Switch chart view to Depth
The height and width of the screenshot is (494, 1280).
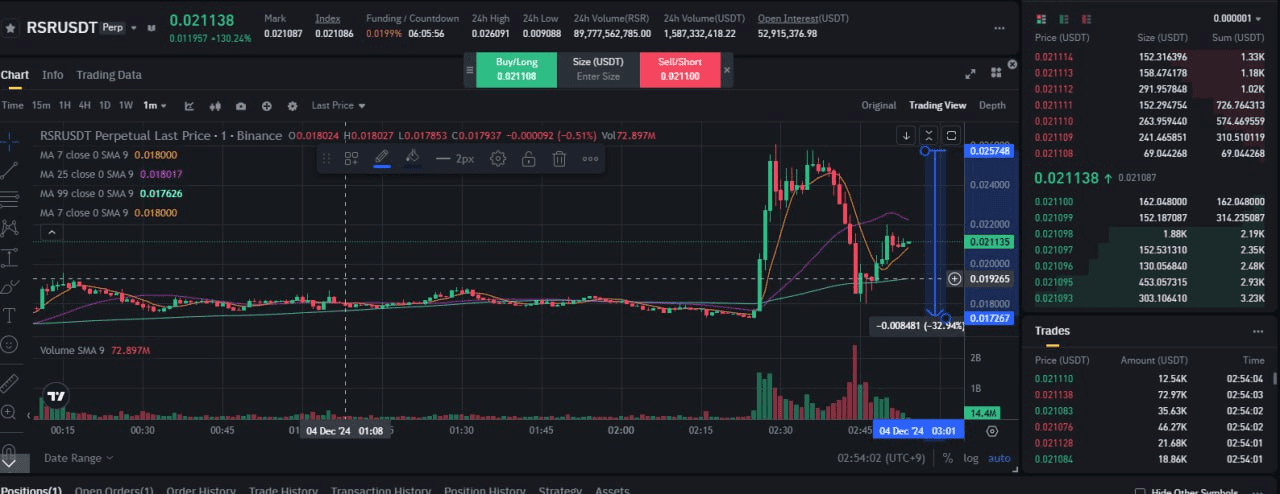(x=992, y=106)
